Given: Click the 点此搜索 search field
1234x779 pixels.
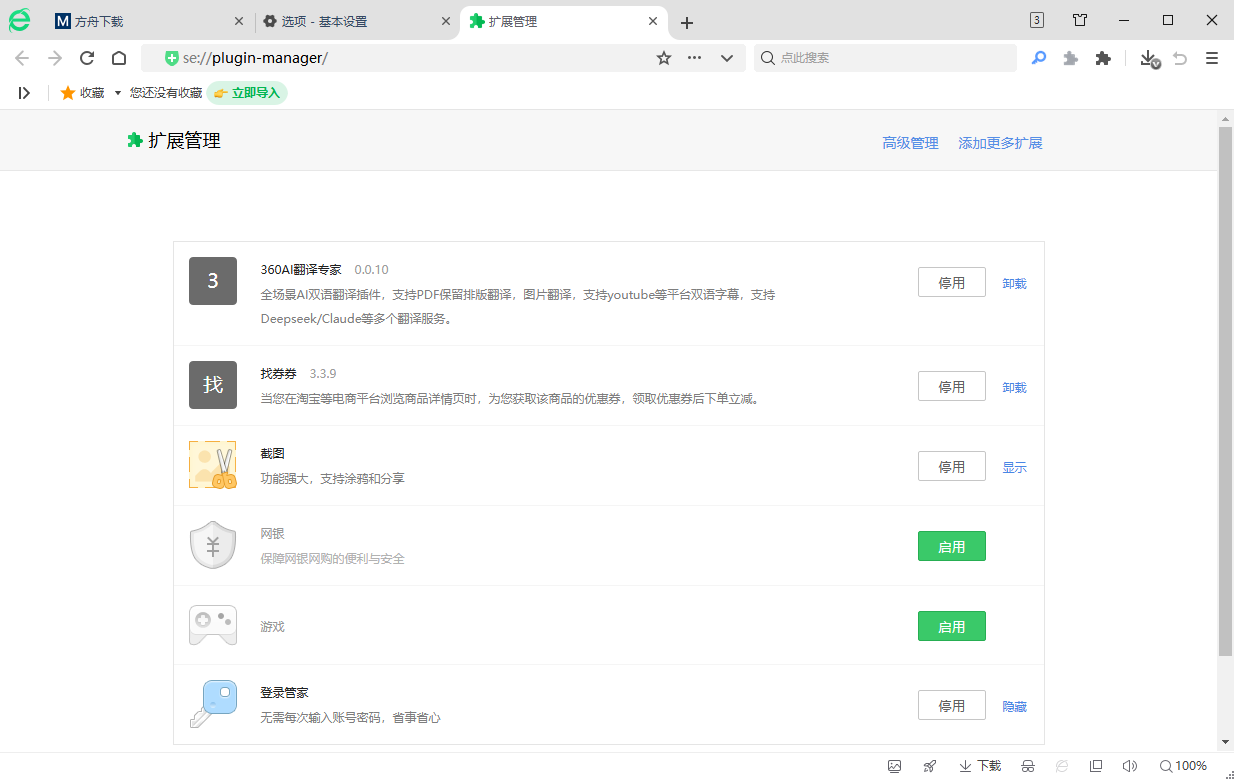Looking at the screenshot, I should 885,58.
